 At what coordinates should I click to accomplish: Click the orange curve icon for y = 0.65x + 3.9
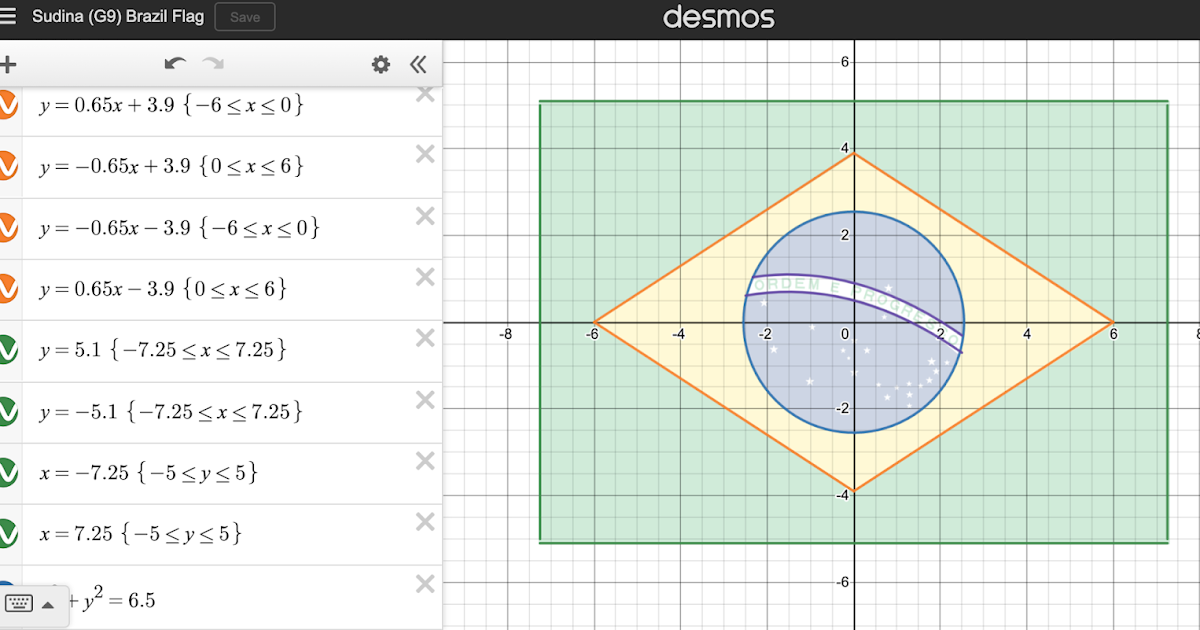[5, 104]
